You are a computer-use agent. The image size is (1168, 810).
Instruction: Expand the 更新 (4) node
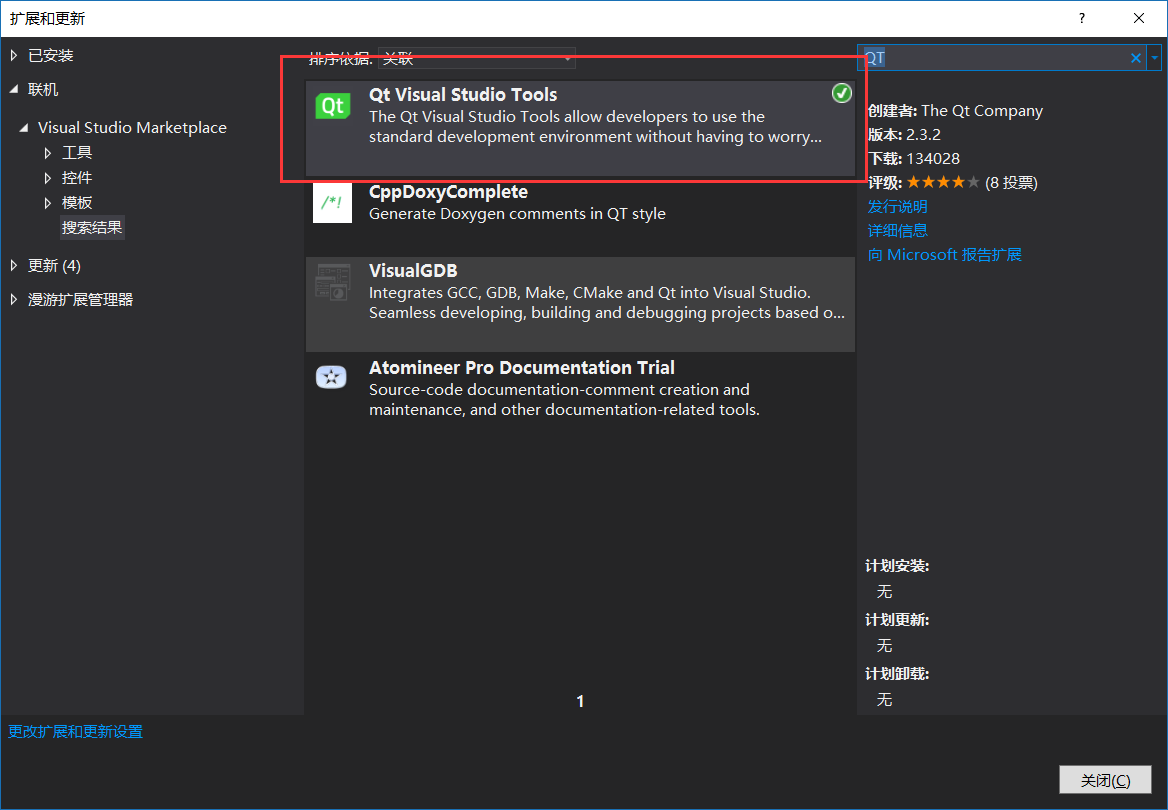(x=14, y=265)
